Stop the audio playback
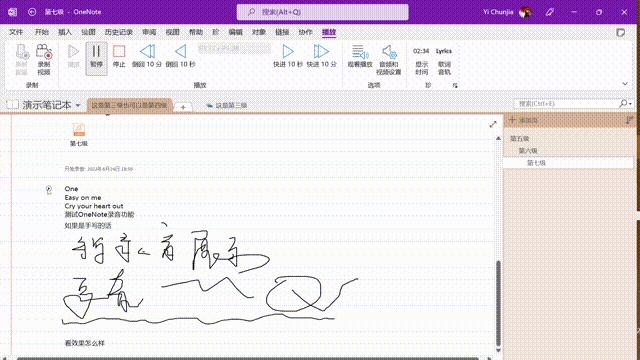Viewport: 640px width, 360px height. (x=119, y=56)
